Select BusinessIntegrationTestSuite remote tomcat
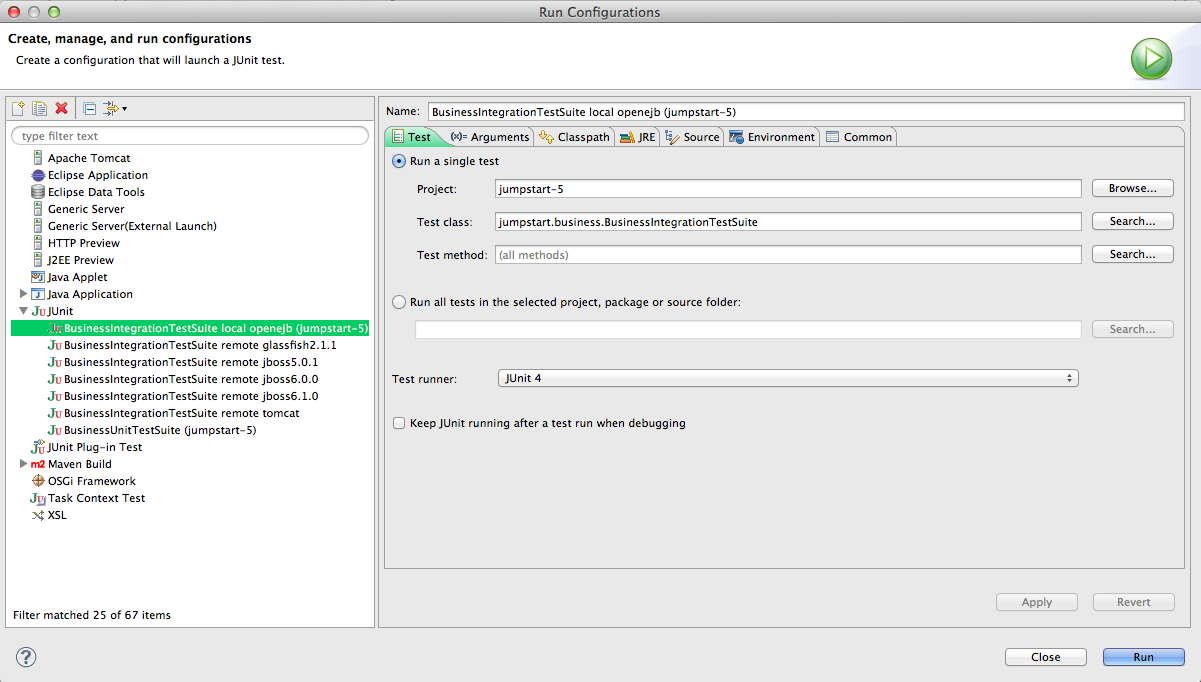 pyautogui.click(x=181, y=413)
